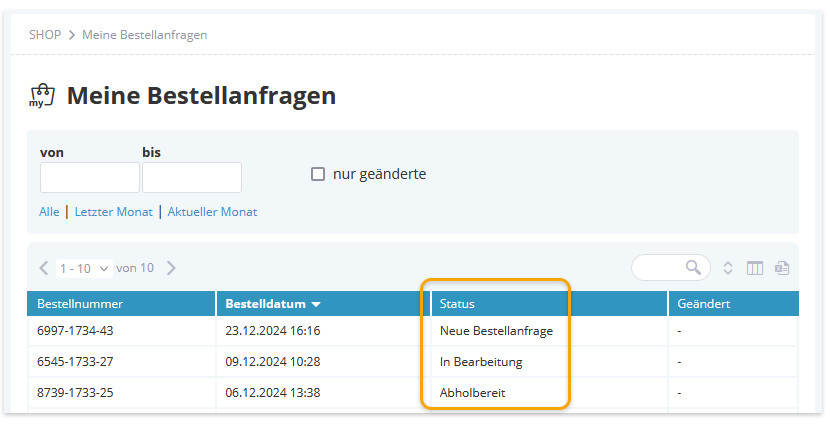Toggle the expand/collapse rows arrows icon
Image resolution: width=830 pixels, height=427 pixels.
[728, 268]
